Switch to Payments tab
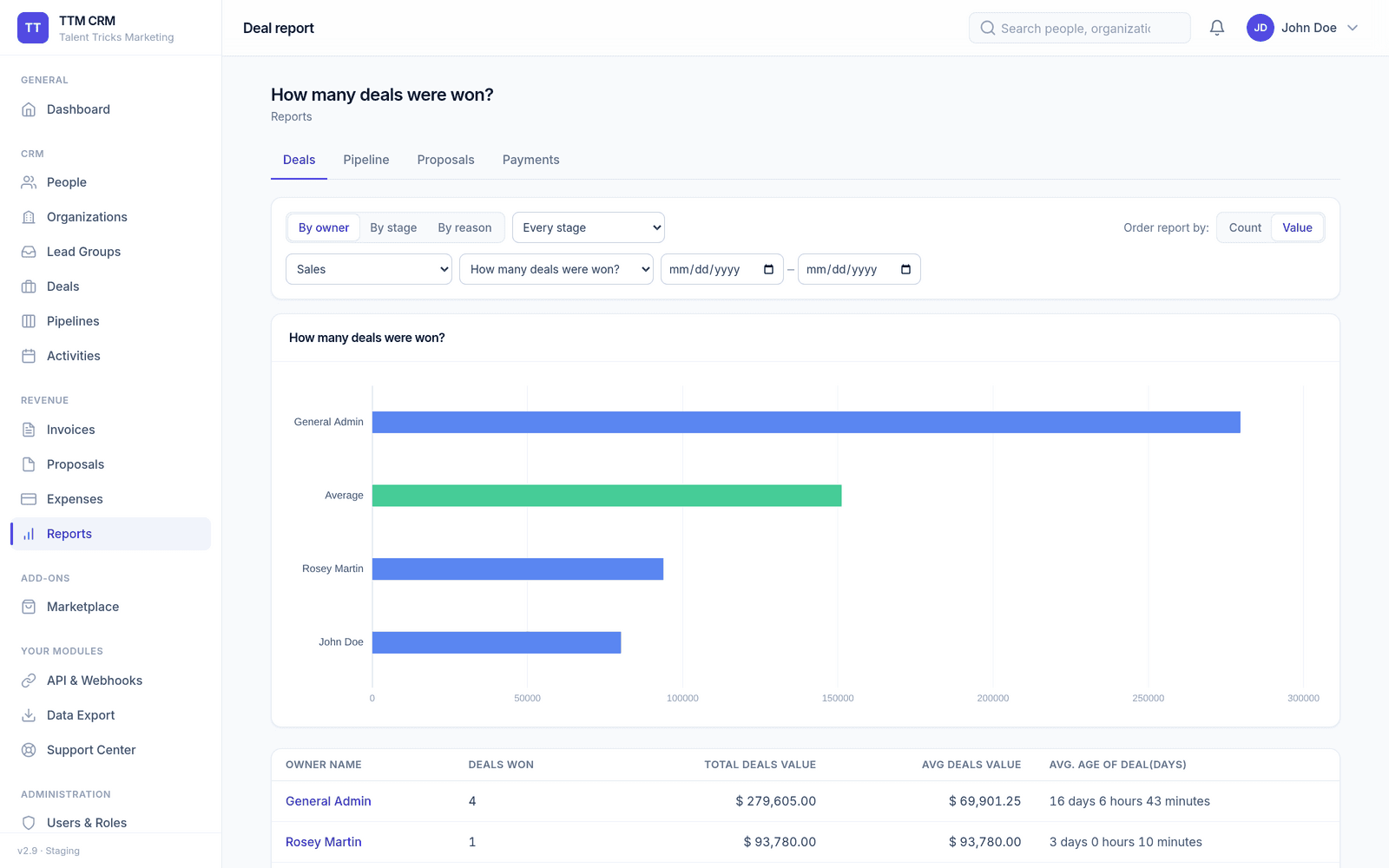The height and width of the screenshot is (868, 1389). click(530, 160)
